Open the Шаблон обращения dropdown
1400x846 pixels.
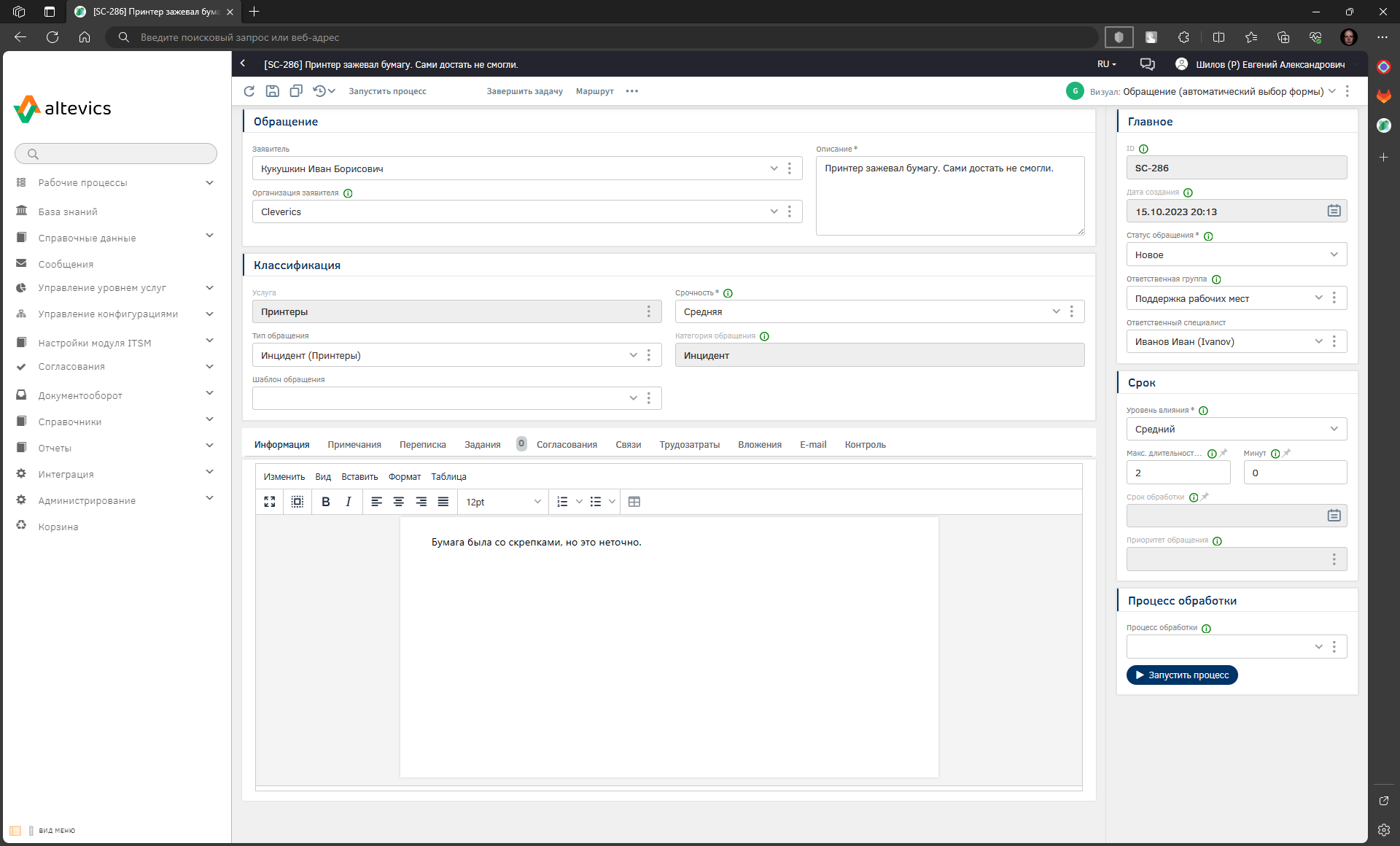tap(633, 398)
